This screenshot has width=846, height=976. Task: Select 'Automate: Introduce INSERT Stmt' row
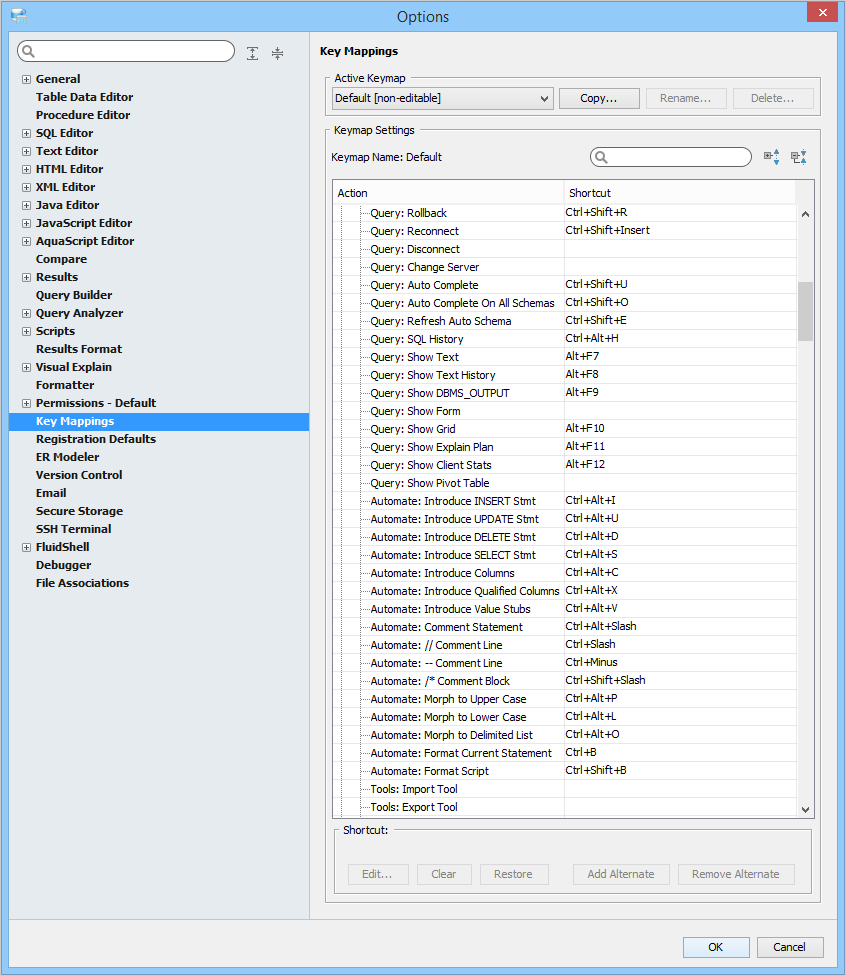(x=565, y=501)
